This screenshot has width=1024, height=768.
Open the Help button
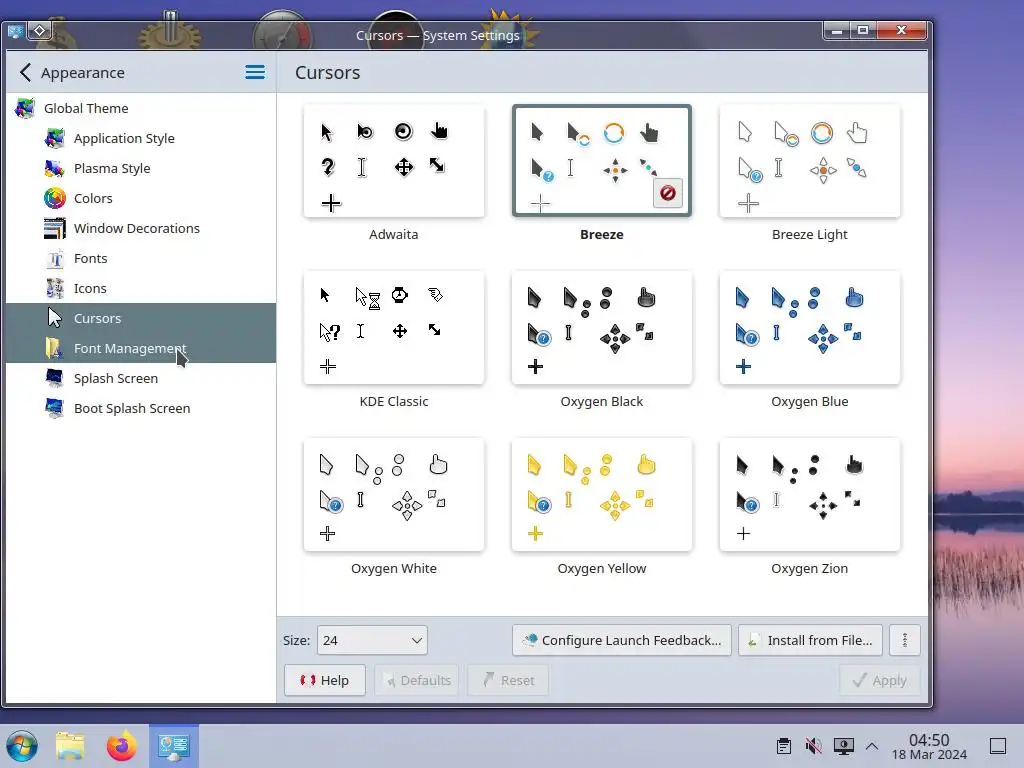pos(325,680)
